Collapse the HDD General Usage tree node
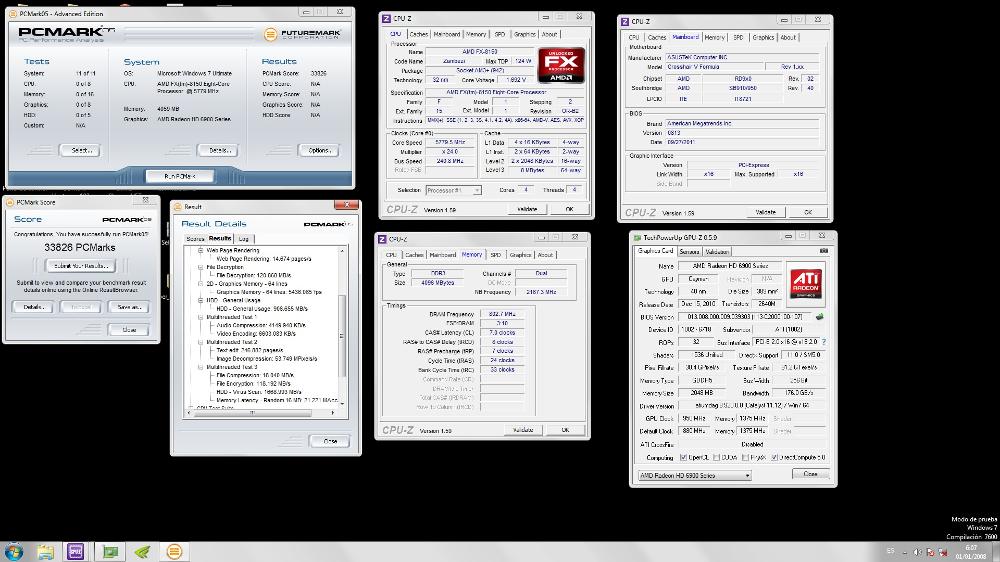 point(200,300)
